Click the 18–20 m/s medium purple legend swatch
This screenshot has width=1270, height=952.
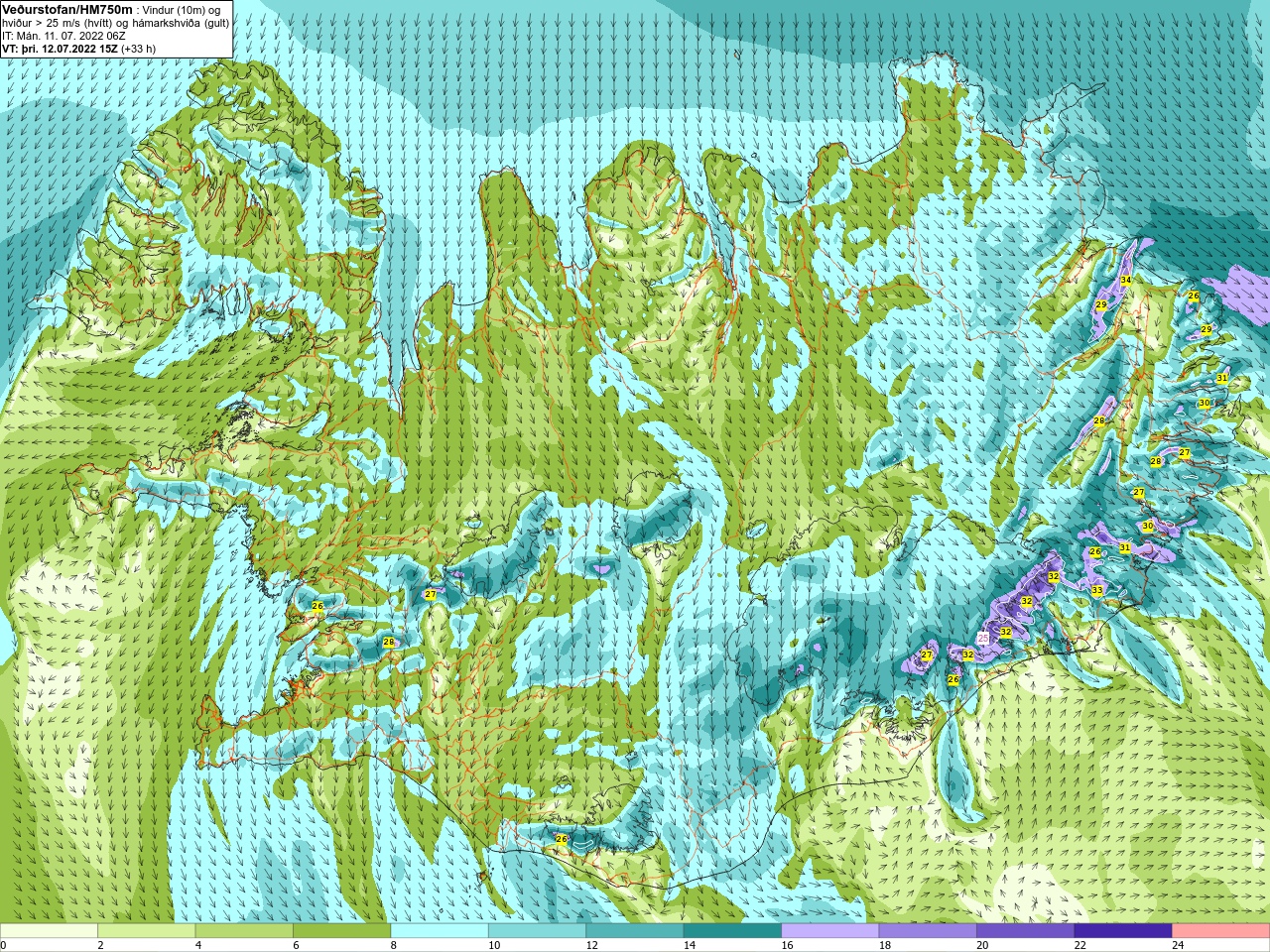(x=928, y=931)
